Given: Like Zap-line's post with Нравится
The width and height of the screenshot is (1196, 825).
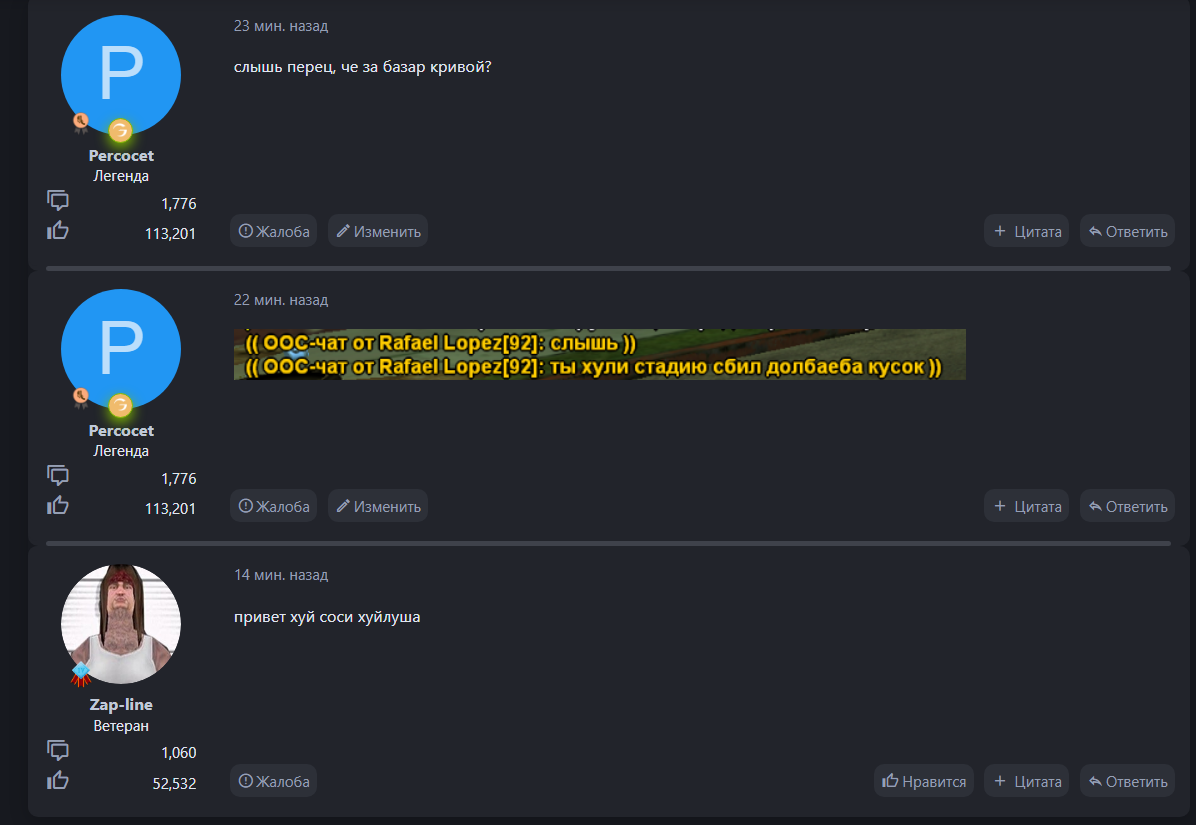Looking at the screenshot, I should click(x=924, y=781).
